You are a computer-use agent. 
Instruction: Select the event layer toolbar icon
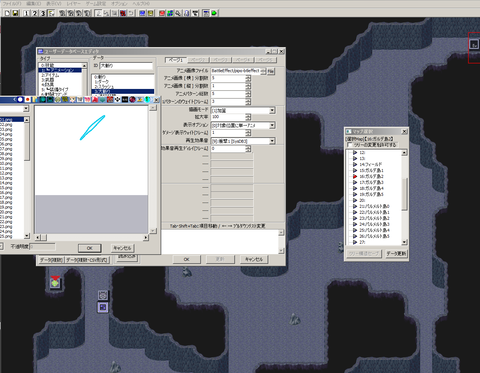[x=51, y=13]
